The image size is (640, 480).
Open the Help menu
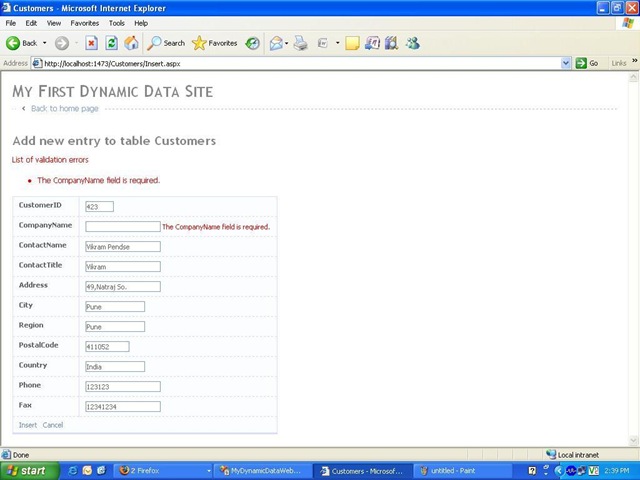[141, 23]
